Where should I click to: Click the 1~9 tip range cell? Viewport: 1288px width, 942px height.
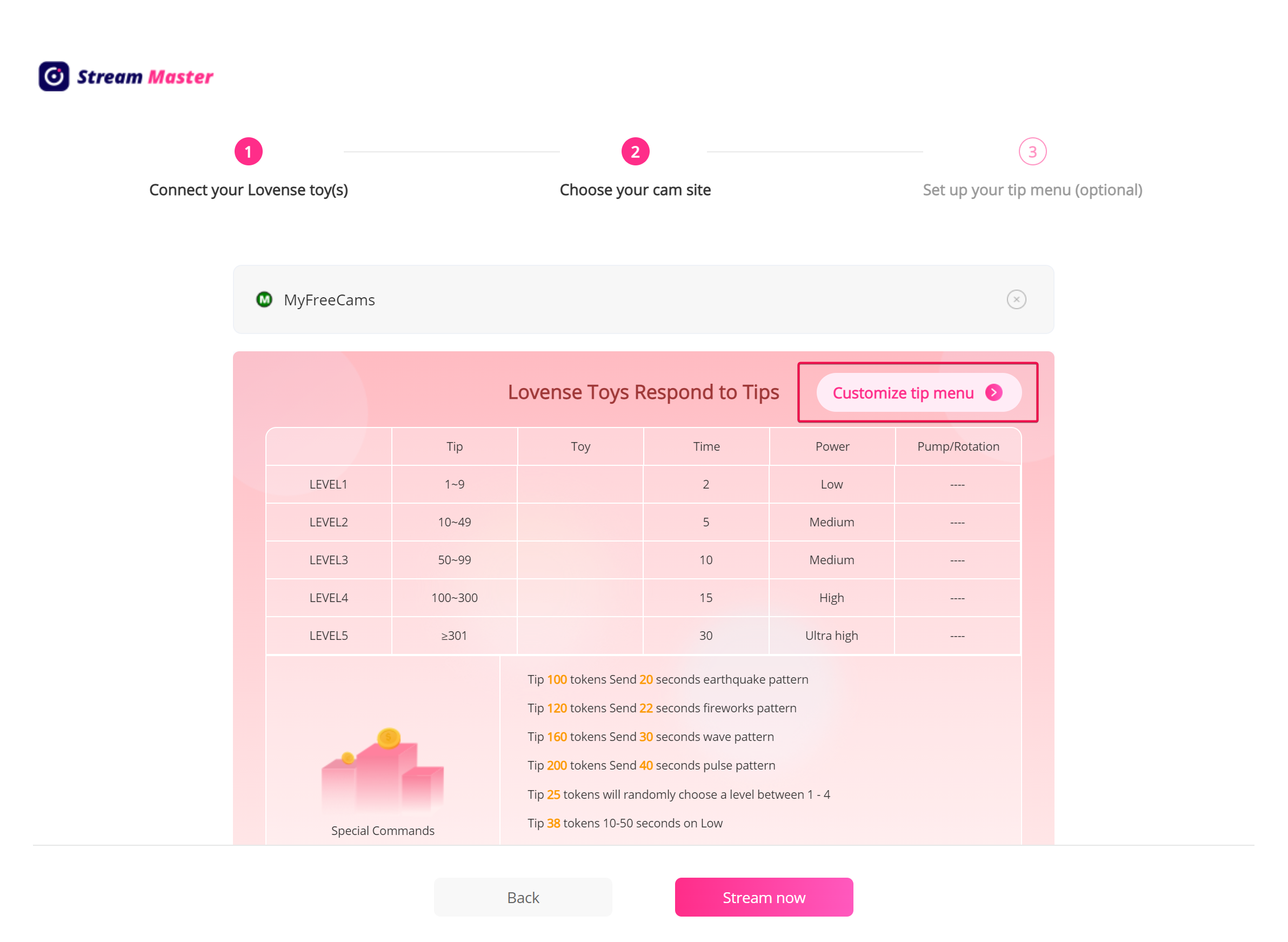(x=455, y=484)
